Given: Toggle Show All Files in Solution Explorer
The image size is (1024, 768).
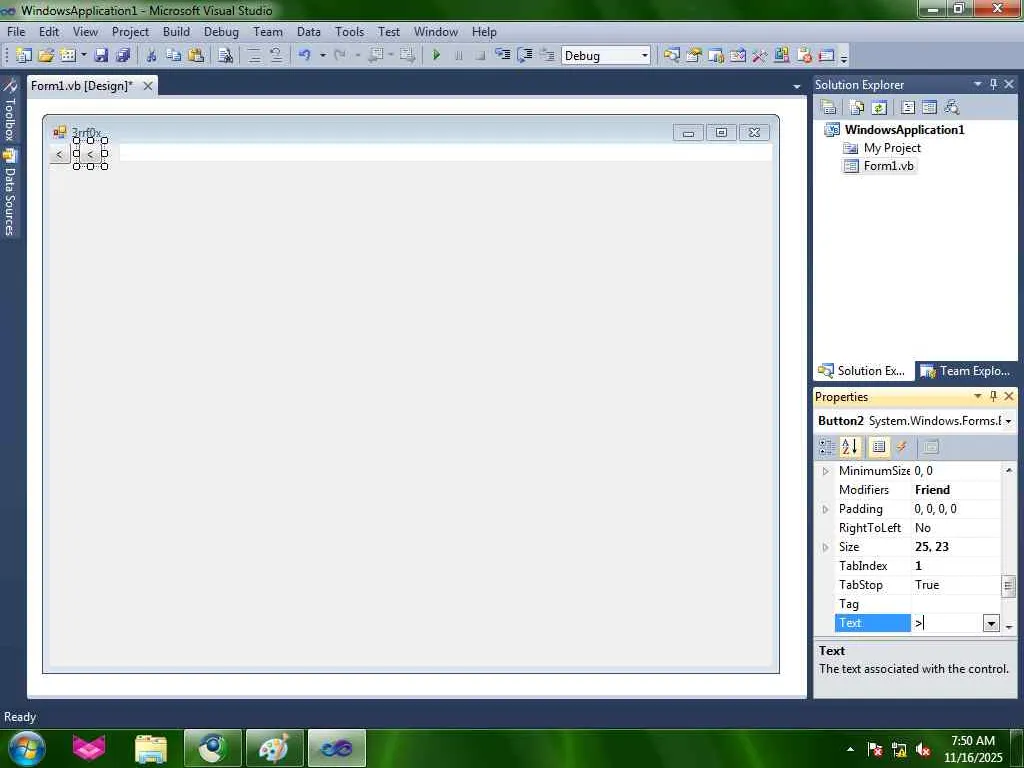Looking at the screenshot, I should 857,107.
